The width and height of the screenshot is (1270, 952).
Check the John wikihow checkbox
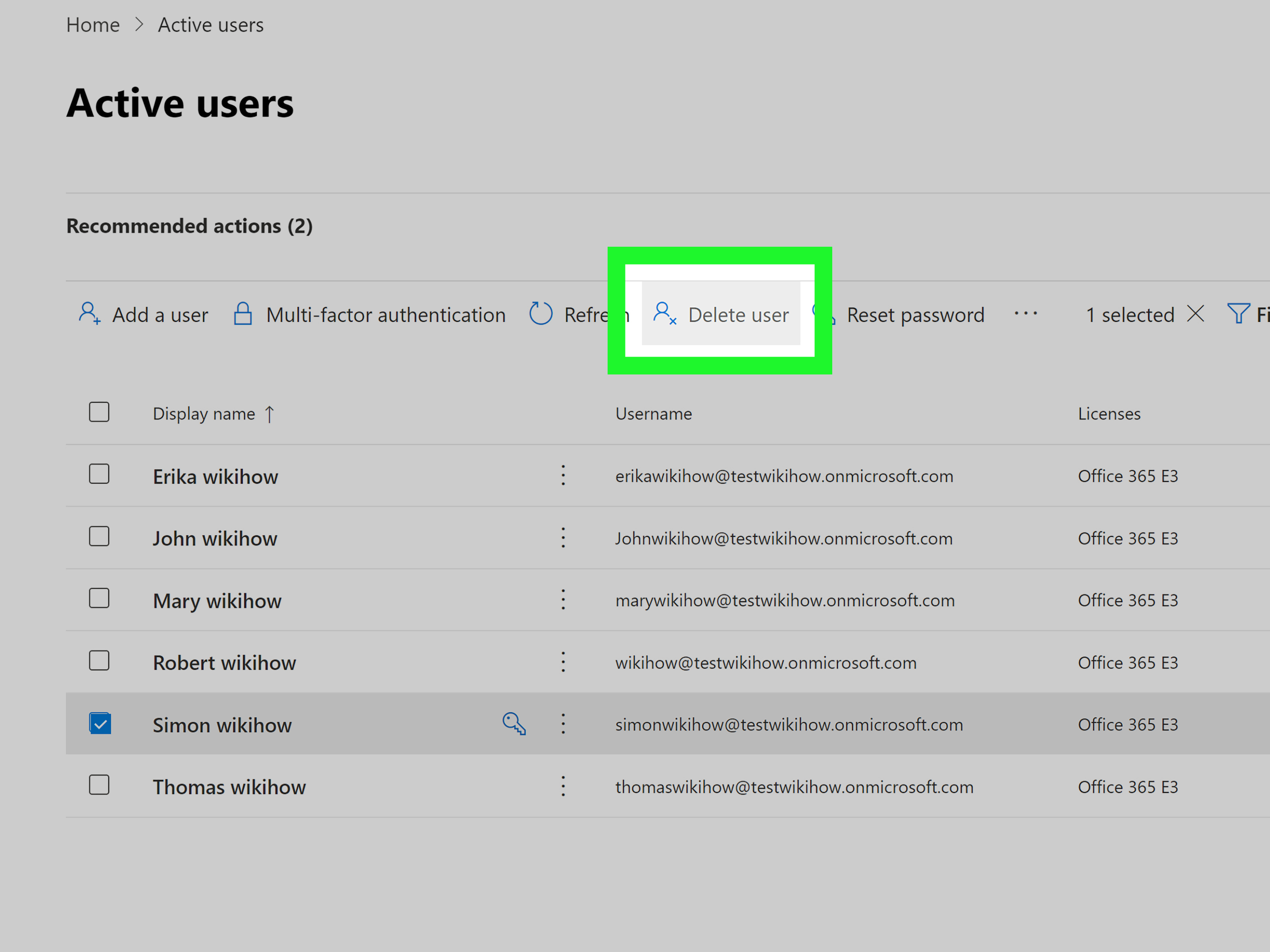(99, 537)
